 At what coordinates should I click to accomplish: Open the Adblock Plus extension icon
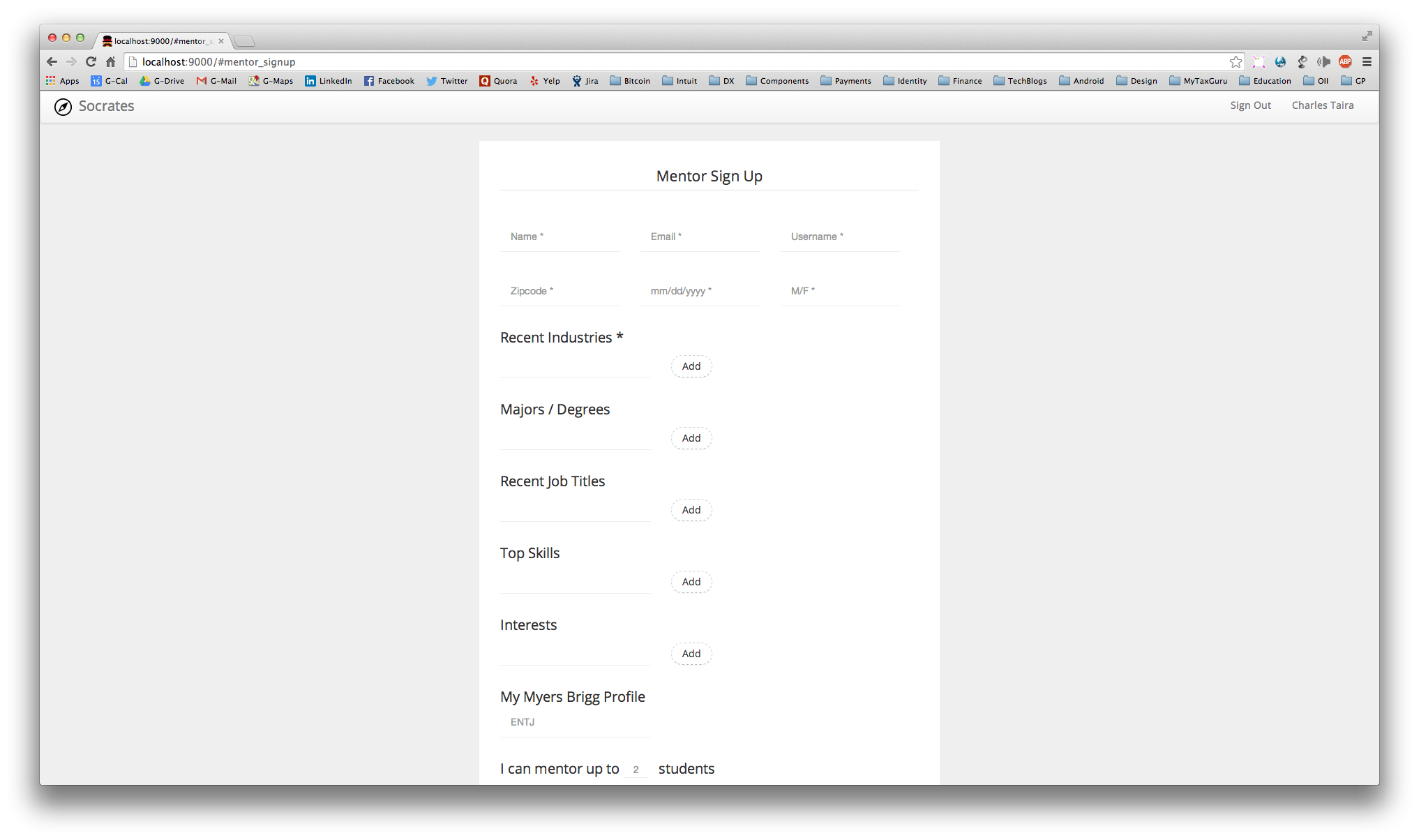coord(1345,62)
